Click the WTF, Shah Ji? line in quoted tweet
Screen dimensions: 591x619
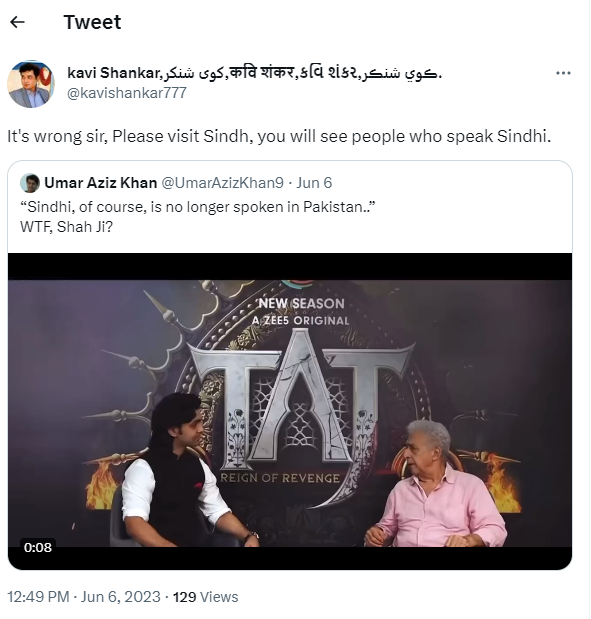(x=66, y=227)
